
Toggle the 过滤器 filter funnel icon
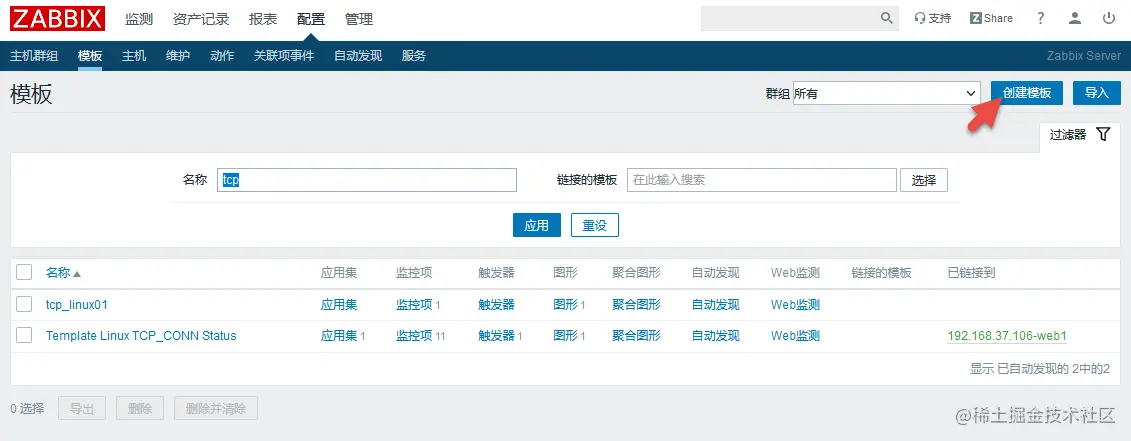tap(1103, 134)
